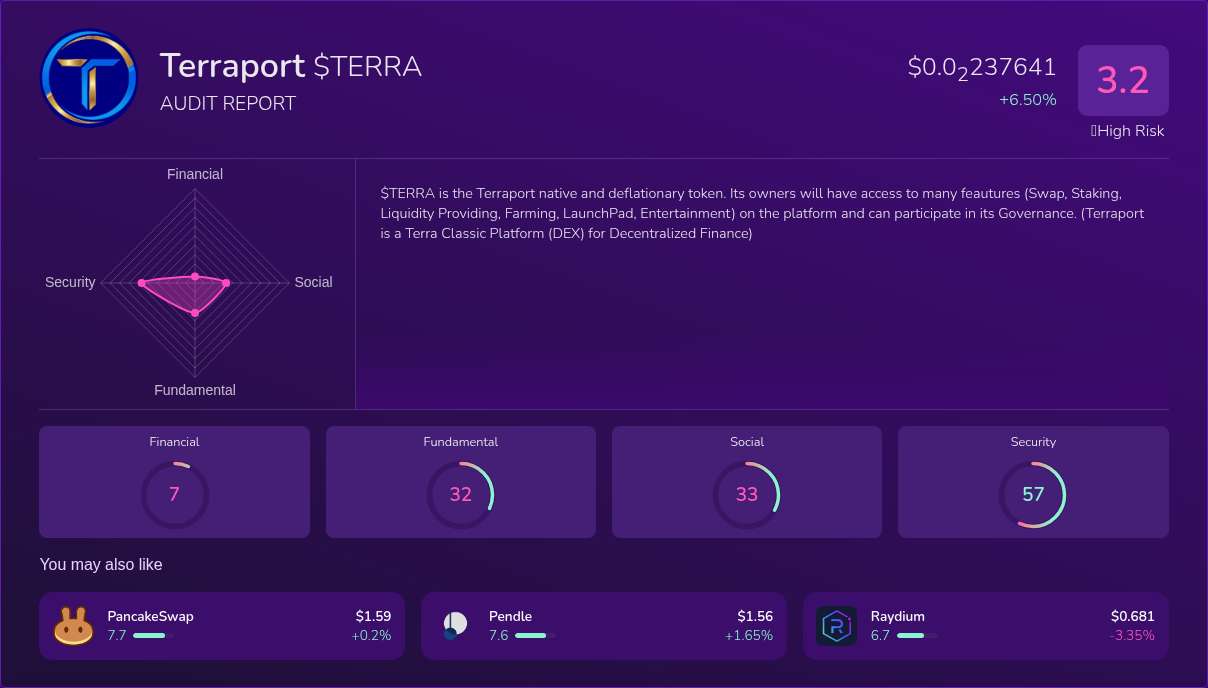Image resolution: width=1208 pixels, height=688 pixels.
Task: Click the Financial label on the radar chart
Action: click(x=194, y=174)
